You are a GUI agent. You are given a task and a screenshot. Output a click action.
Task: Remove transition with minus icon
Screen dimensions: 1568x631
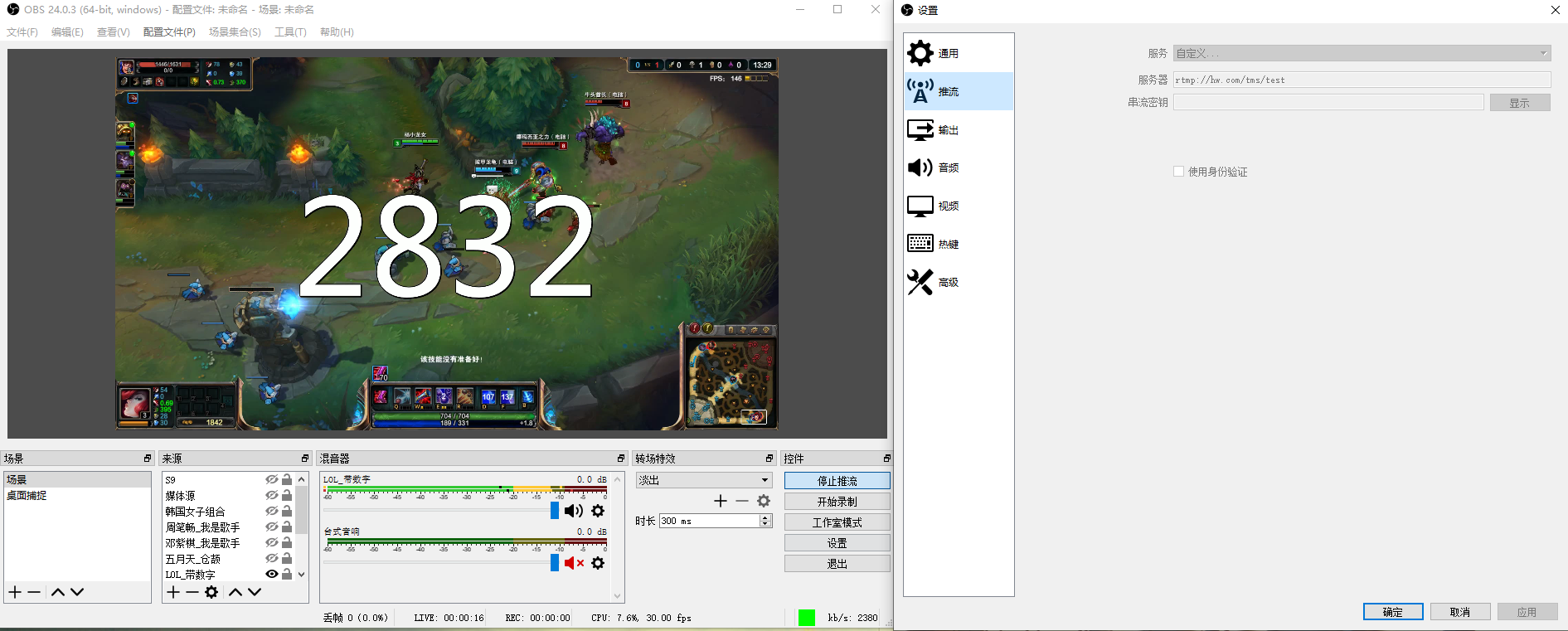point(741,501)
